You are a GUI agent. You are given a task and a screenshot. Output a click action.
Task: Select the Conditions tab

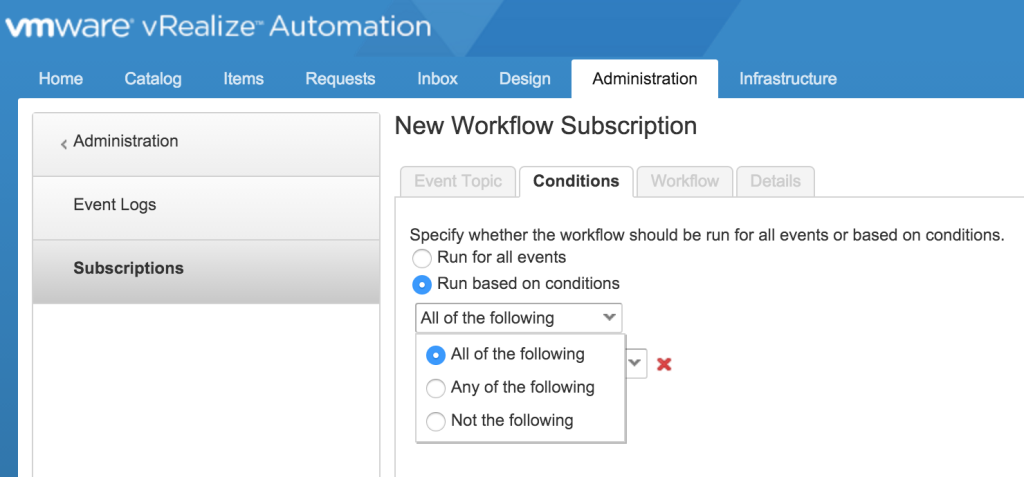click(576, 181)
